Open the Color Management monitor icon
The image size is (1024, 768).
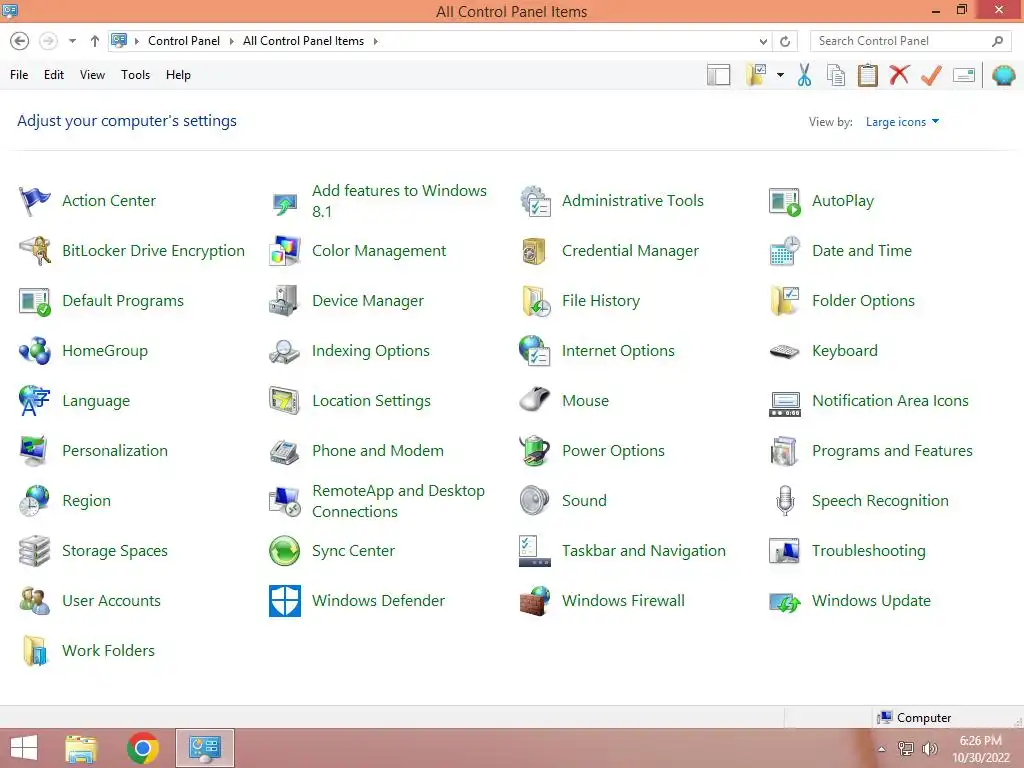[285, 251]
